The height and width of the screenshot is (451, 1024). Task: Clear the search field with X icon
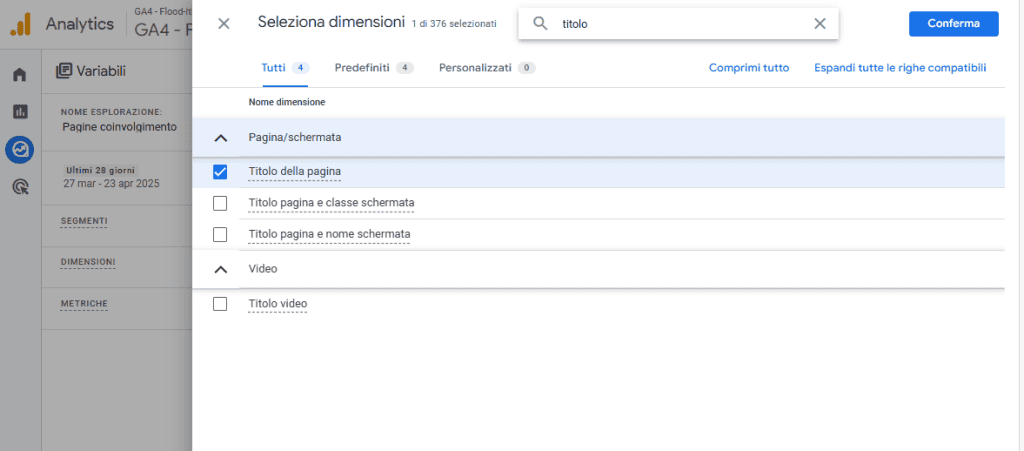coord(820,24)
